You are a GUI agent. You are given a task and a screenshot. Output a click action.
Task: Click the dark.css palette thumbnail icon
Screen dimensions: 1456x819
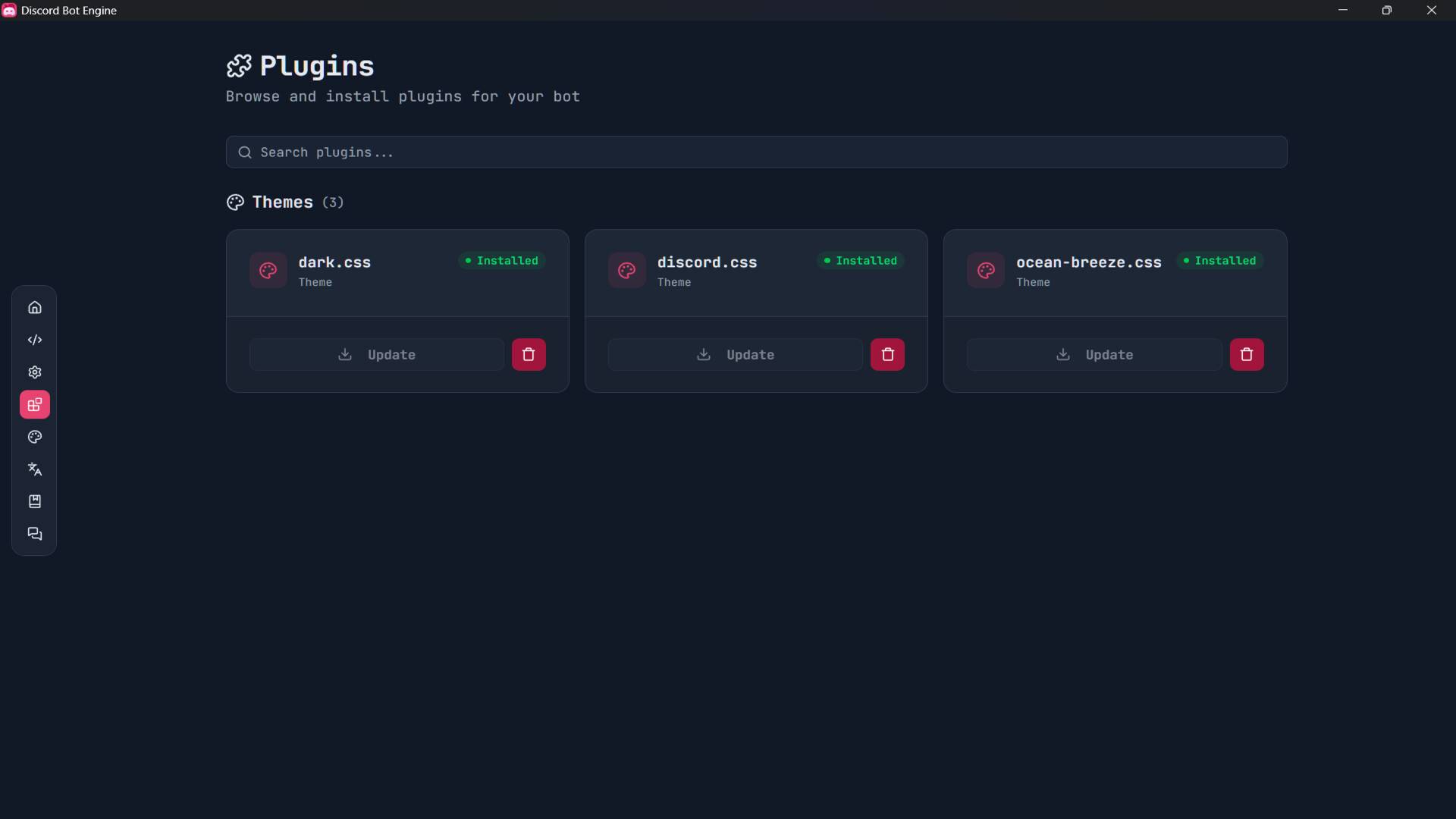click(268, 271)
